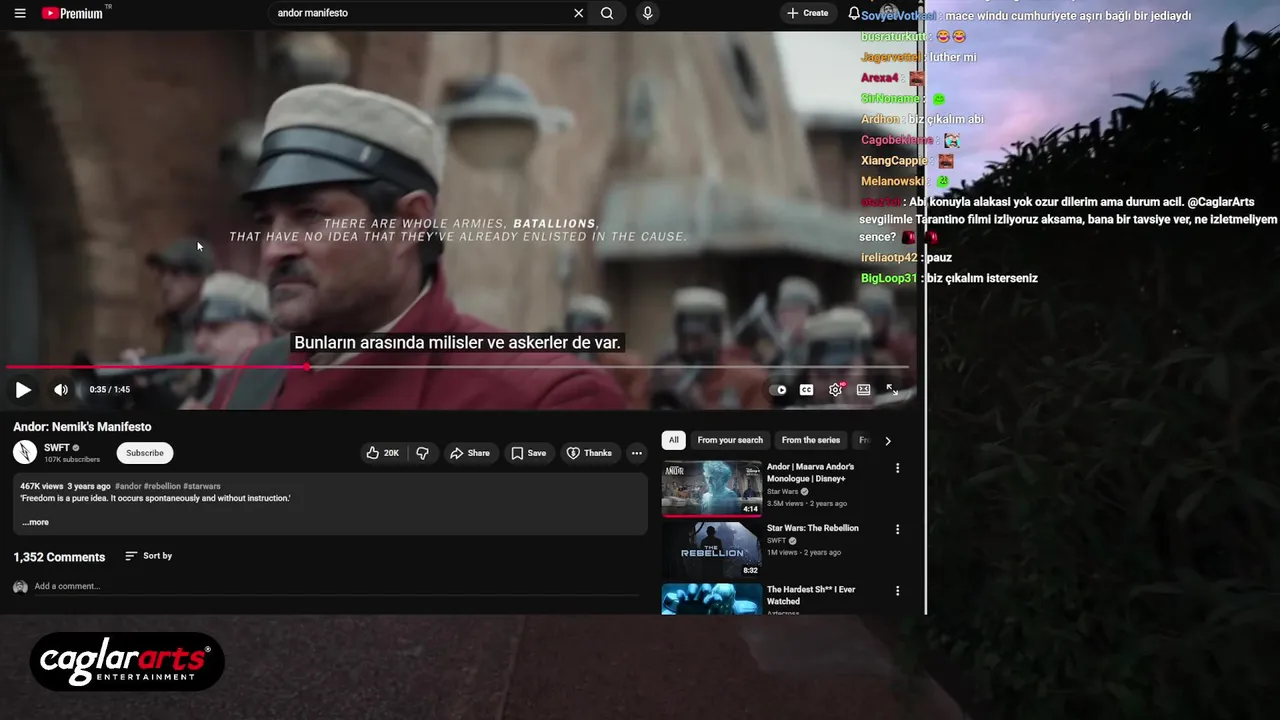Screen dimensions: 1280x720
Task: Open the YouTube hamburger guide menu
Action: pyautogui.click(x=19, y=13)
